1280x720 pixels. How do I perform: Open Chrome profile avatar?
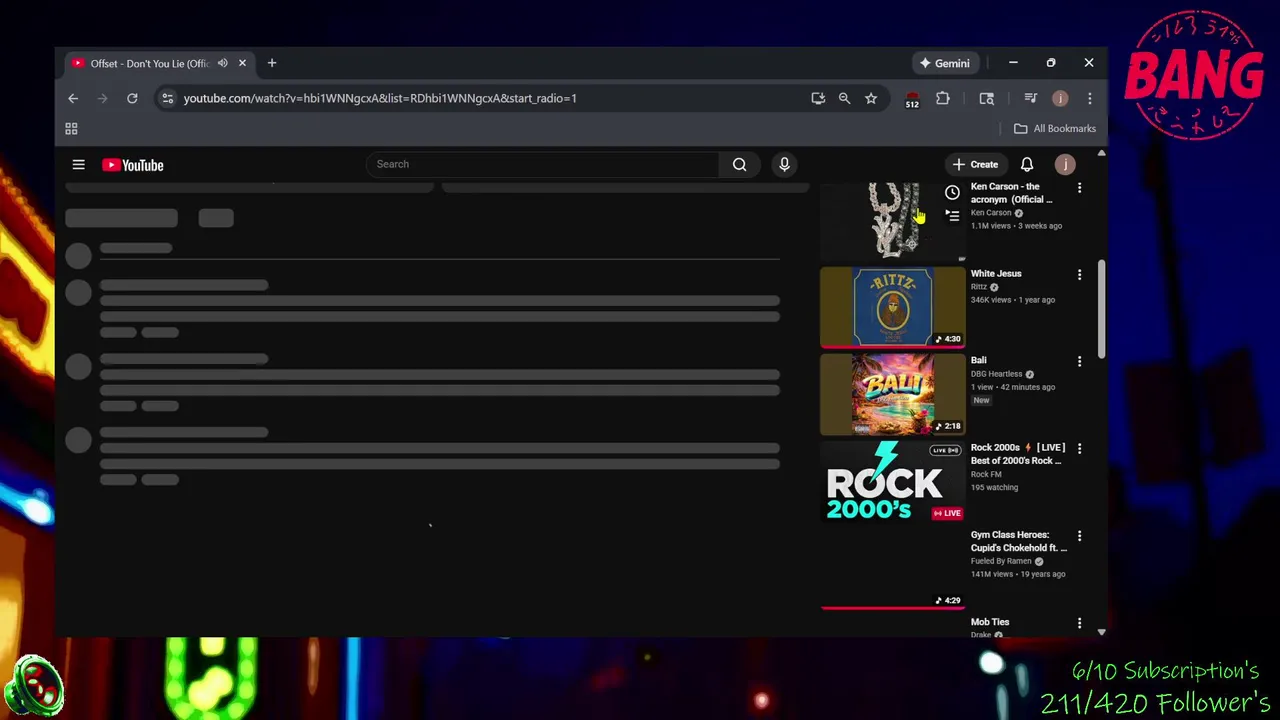pos(1060,98)
